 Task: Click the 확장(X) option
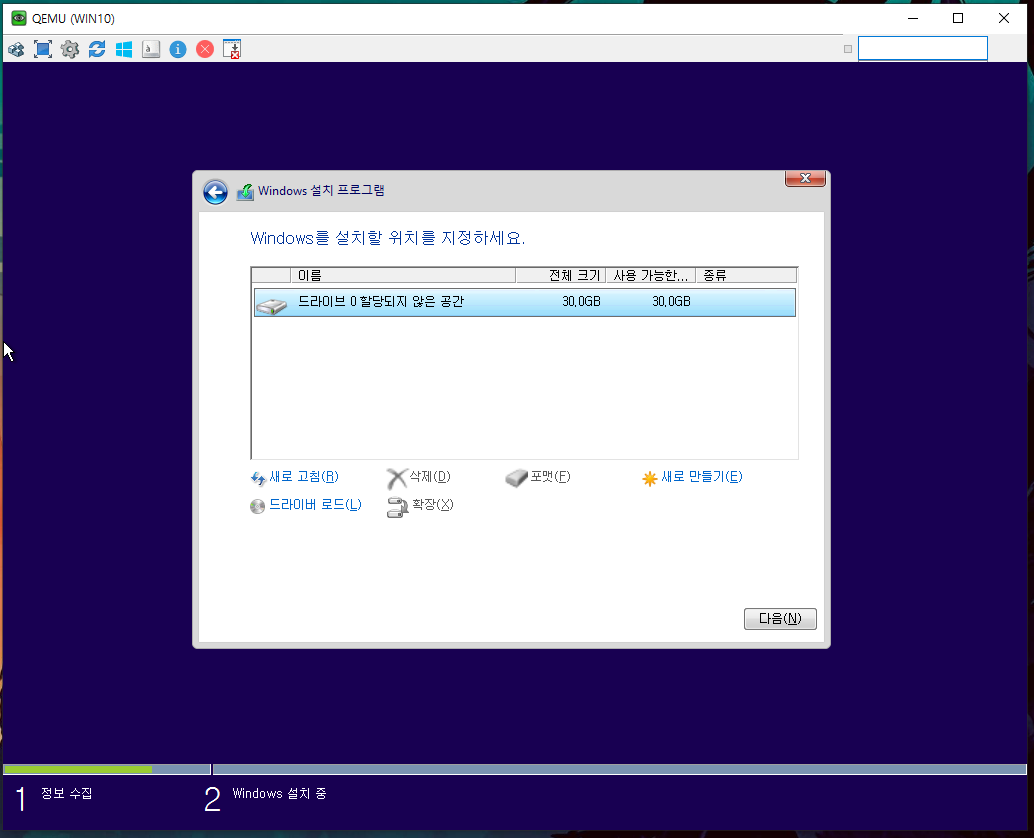(x=433, y=504)
